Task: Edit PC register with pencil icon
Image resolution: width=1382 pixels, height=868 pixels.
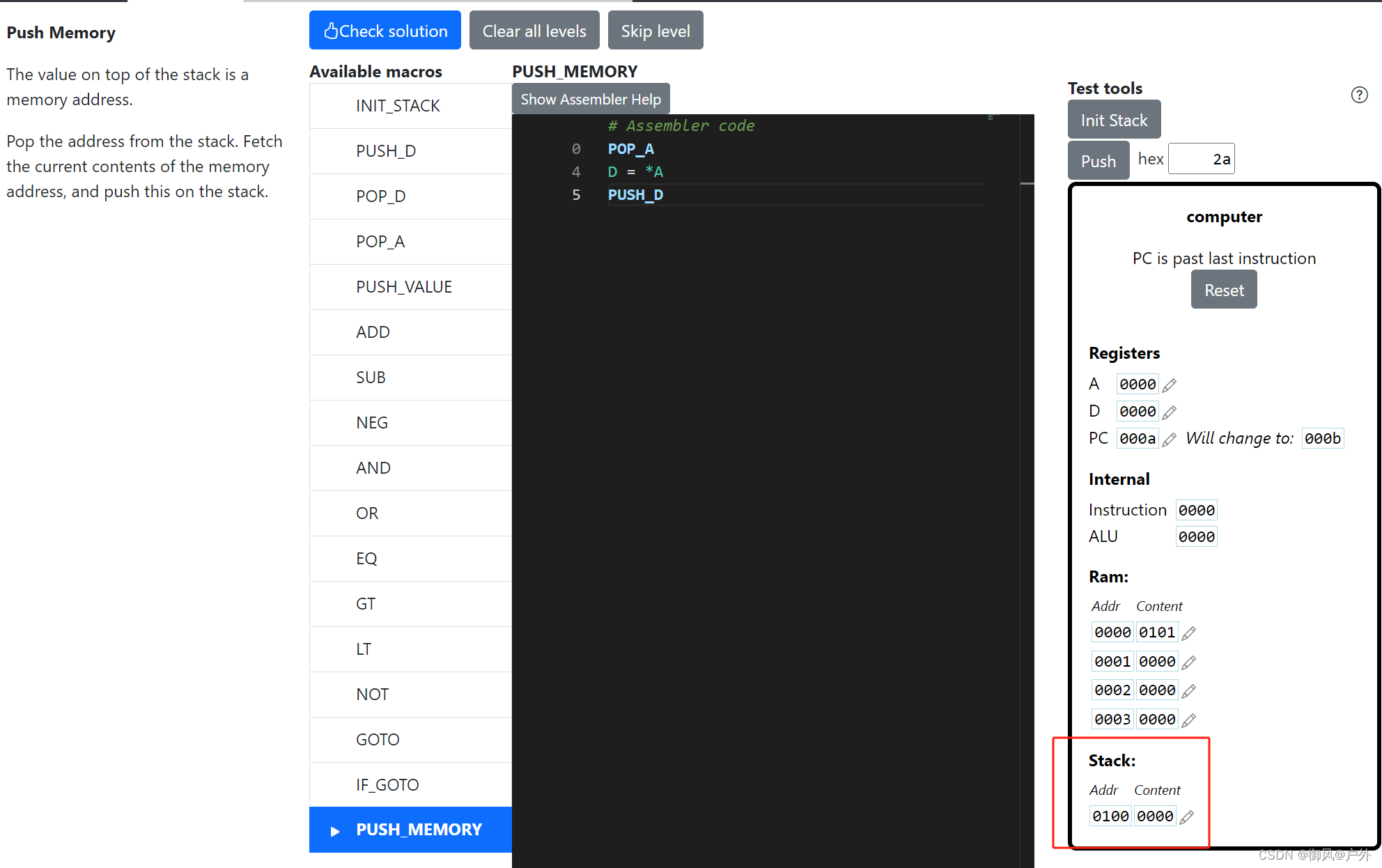Action: coord(1170,439)
